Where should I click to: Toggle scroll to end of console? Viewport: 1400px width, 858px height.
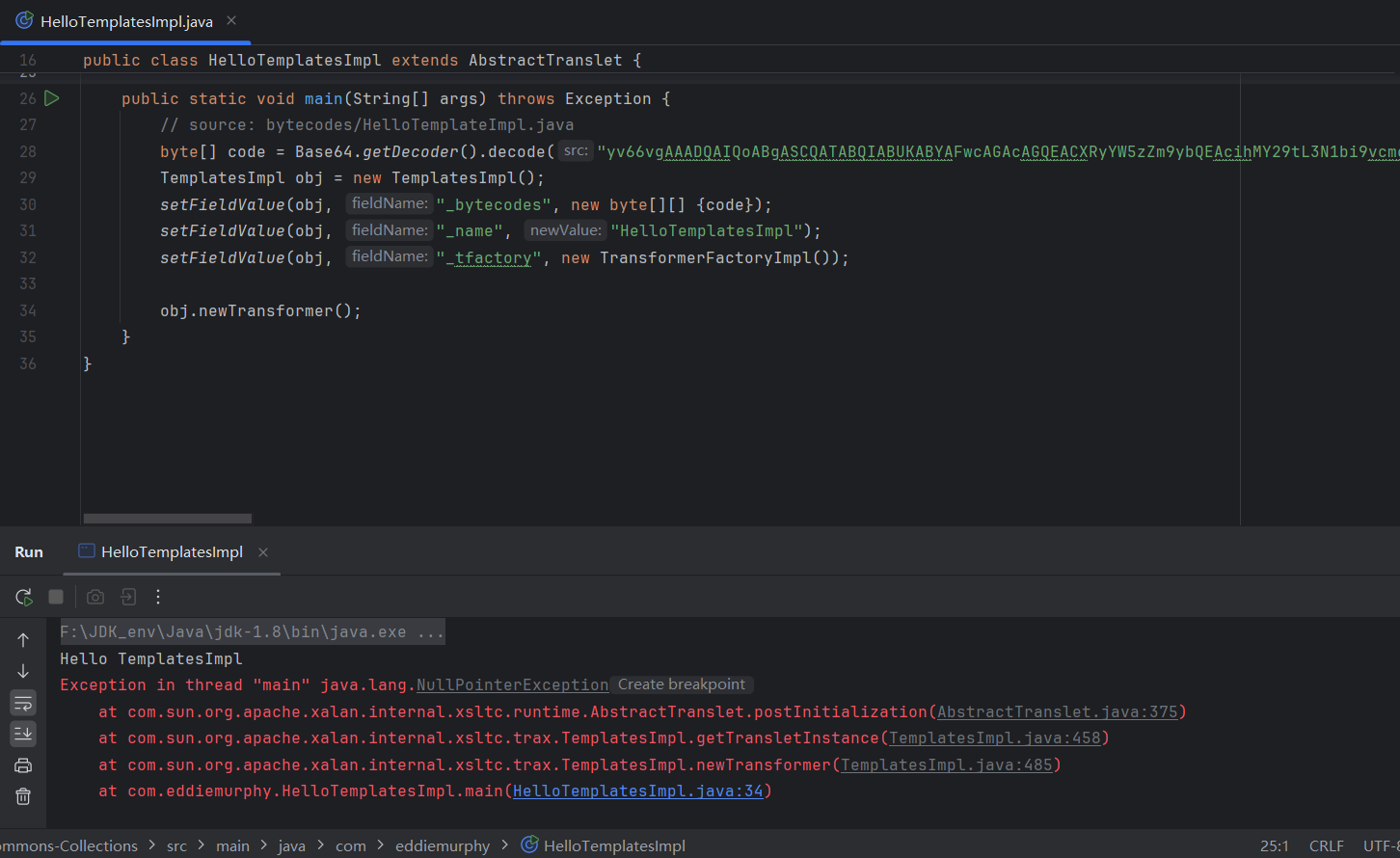(23, 734)
